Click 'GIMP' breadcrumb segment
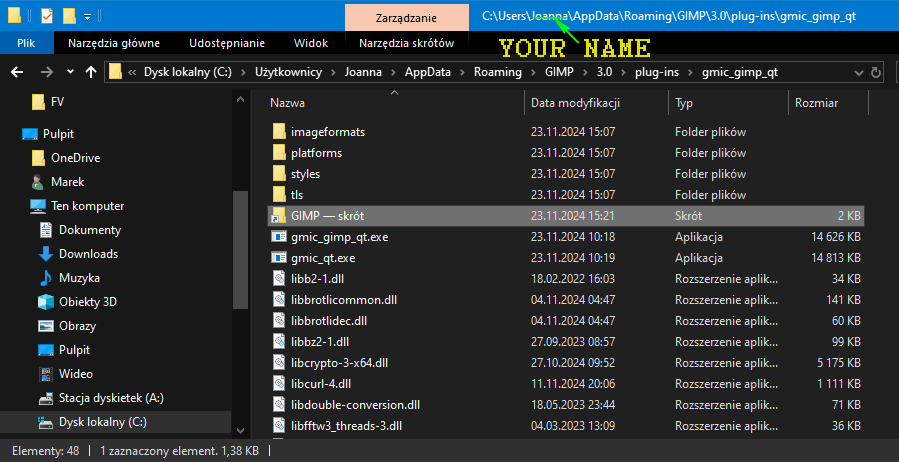This screenshot has height=462, width=899. point(559,72)
